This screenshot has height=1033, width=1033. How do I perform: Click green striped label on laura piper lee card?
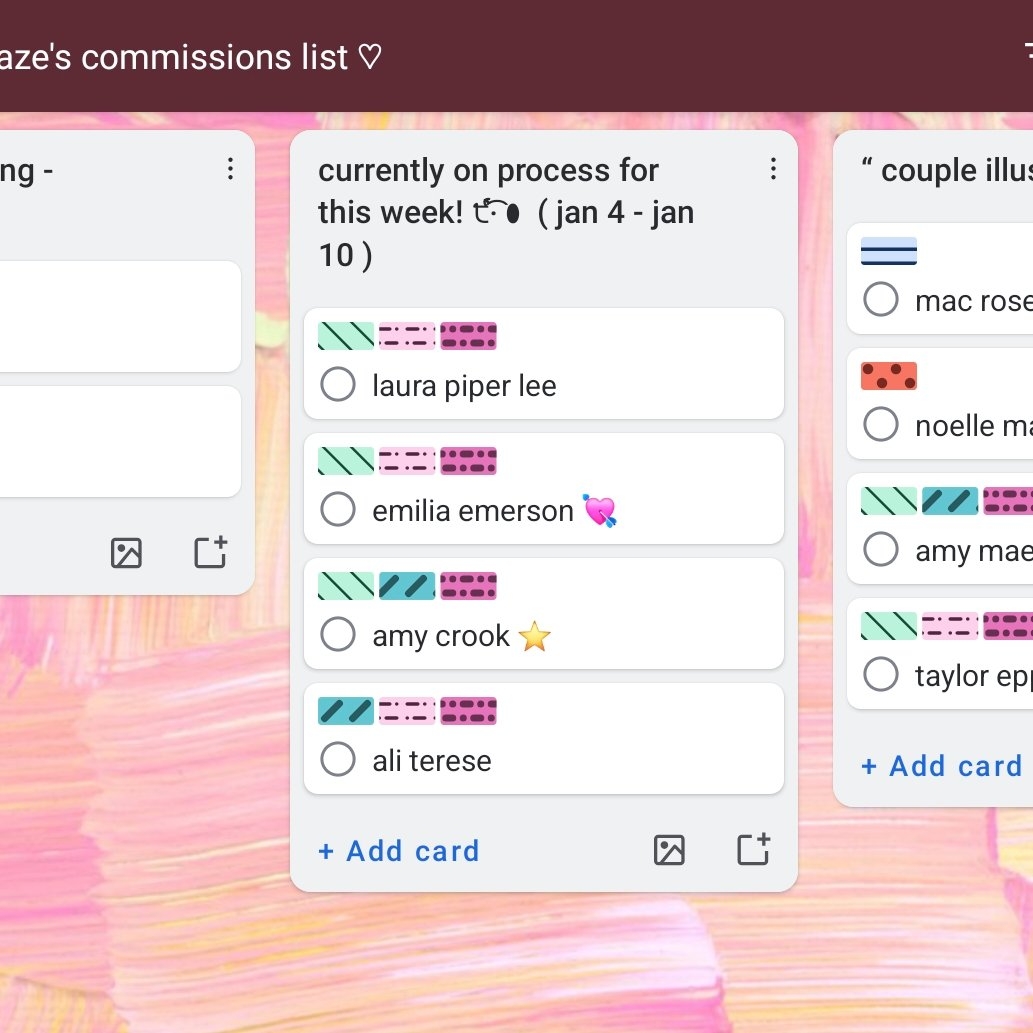[346, 336]
